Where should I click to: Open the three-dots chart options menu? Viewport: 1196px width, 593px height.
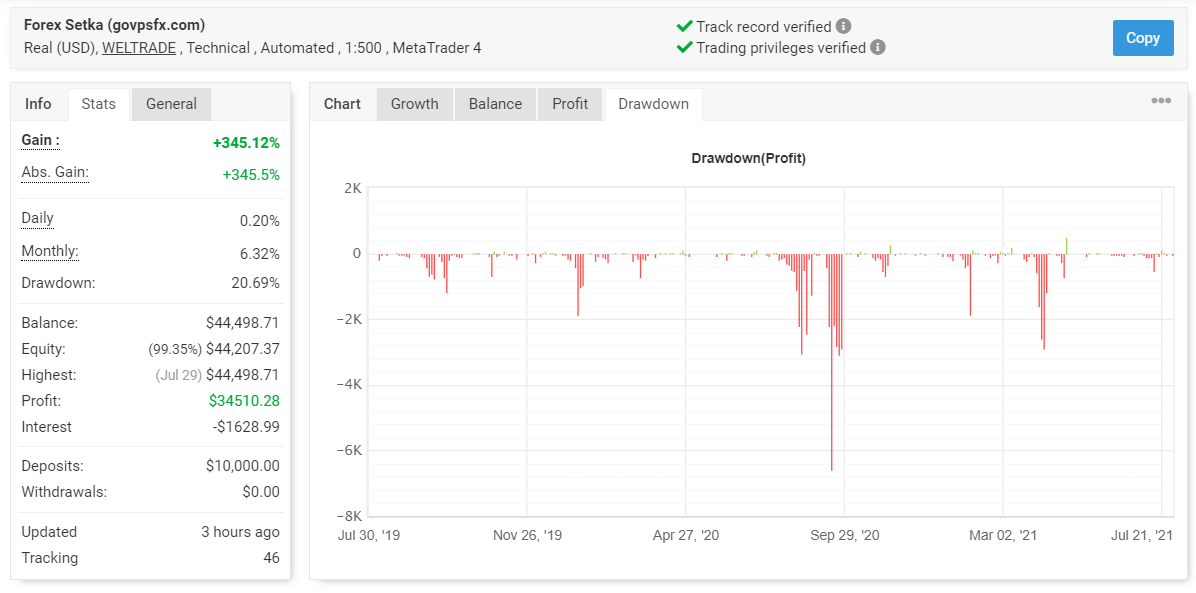[1161, 101]
